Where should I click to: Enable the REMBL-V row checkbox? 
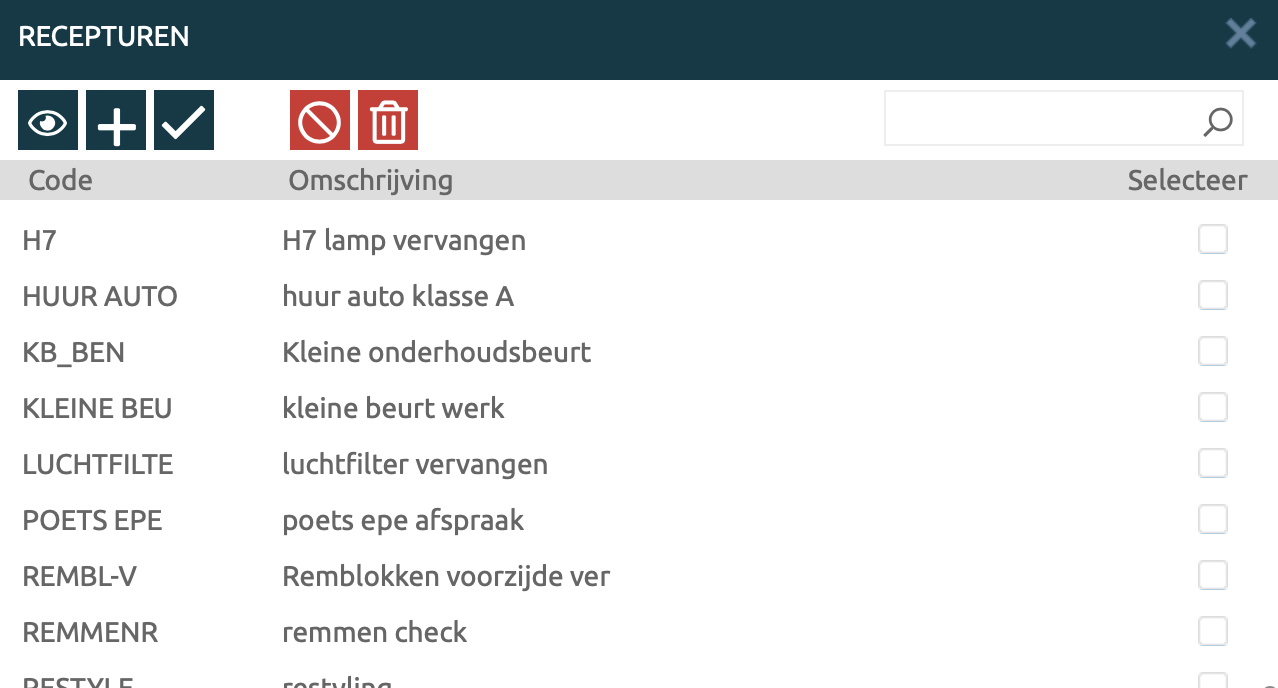(x=1212, y=576)
